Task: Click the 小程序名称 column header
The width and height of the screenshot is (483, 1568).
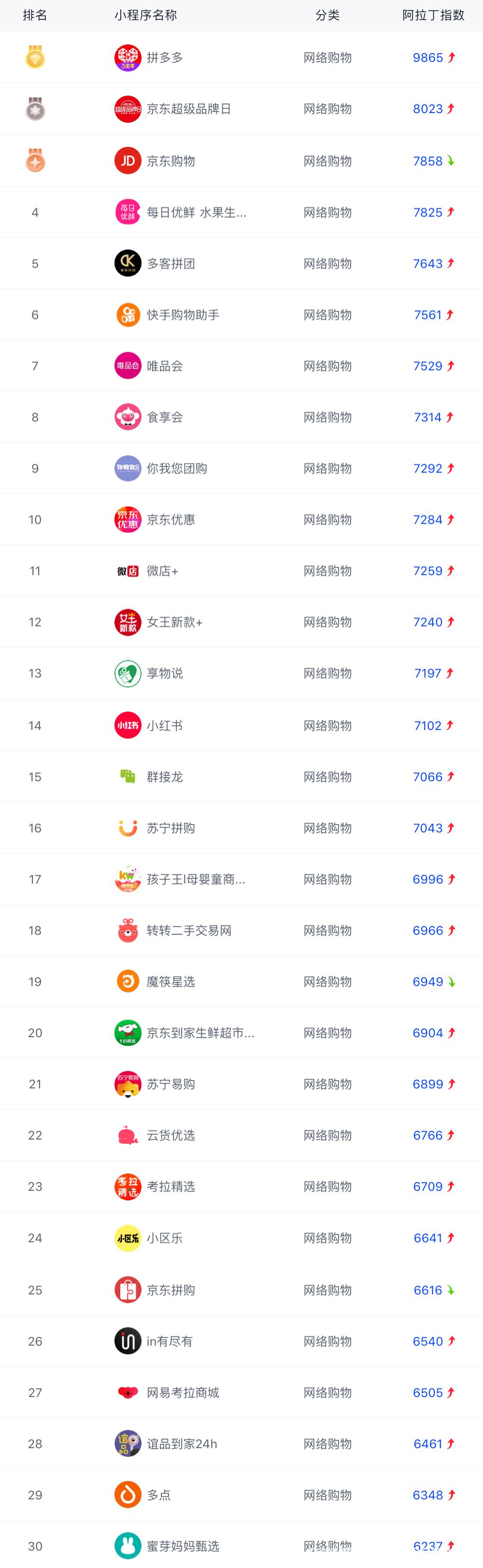Action: pyautogui.click(x=146, y=15)
